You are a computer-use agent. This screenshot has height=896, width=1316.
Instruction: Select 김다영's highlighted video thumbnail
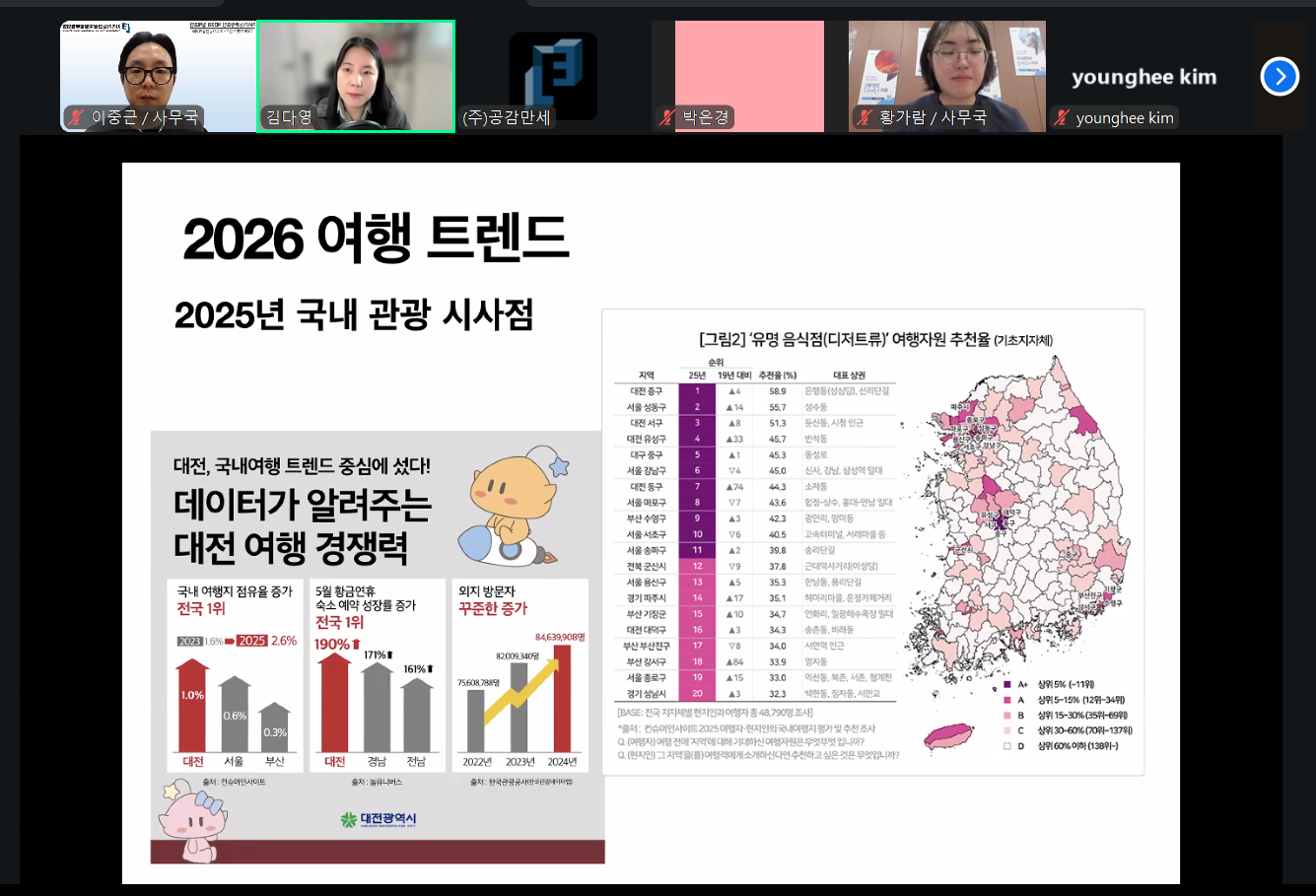click(356, 76)
